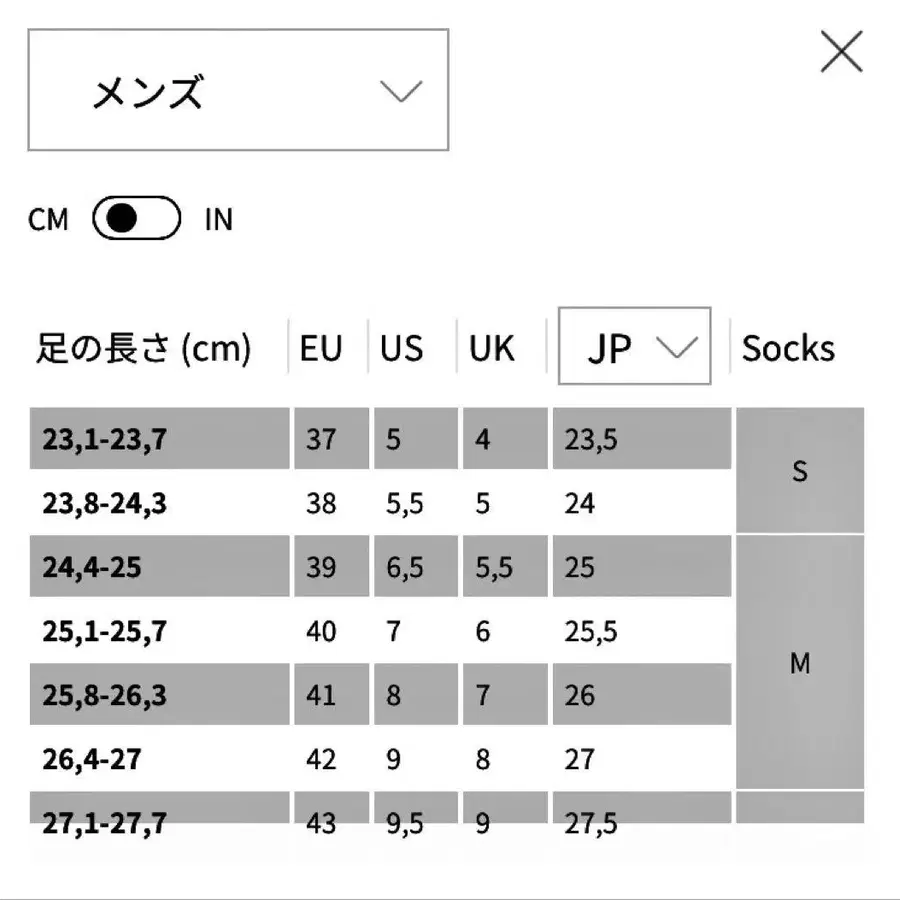Click the S socks size cell
900x900 pixels.
(800, 471)
